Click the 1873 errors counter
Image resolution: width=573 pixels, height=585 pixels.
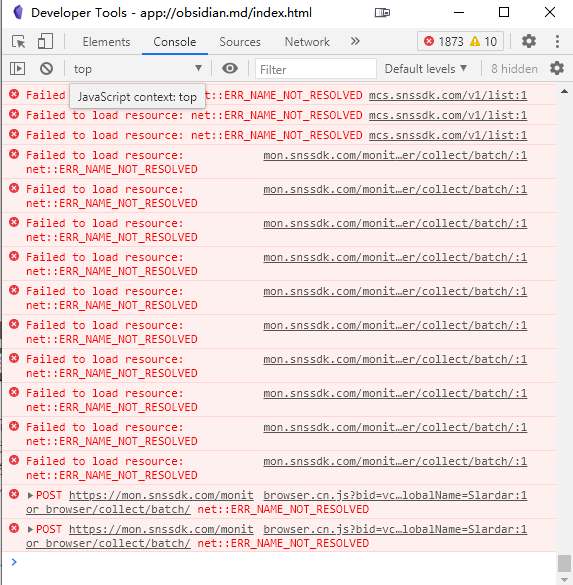pyautogui.click(x=444, y=41)
